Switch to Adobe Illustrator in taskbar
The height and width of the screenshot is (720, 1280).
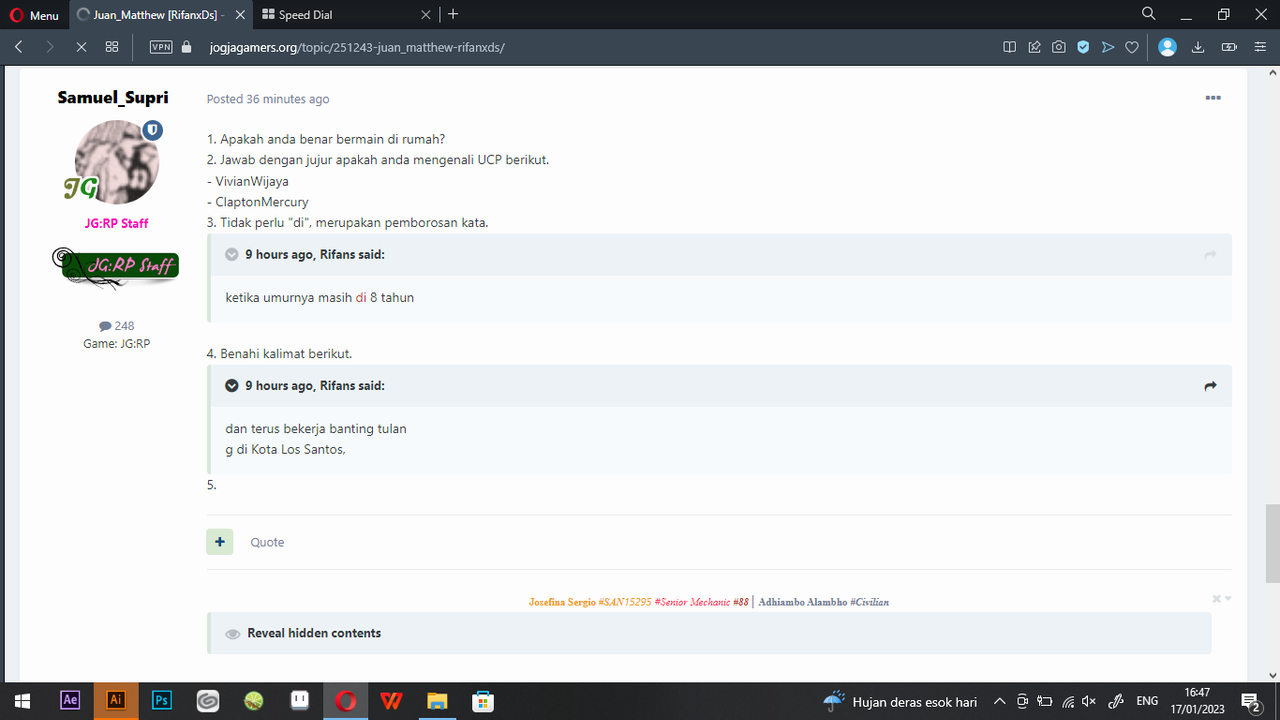coord(116,701)
